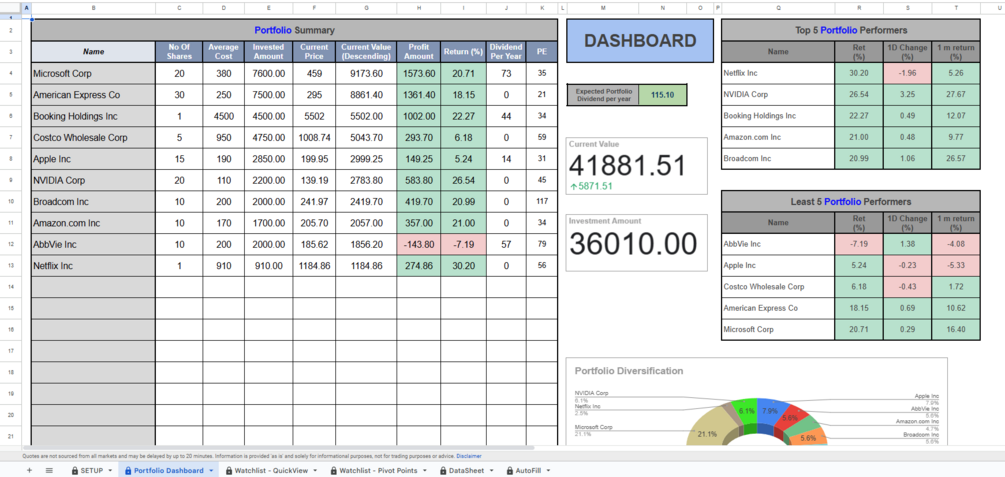
Task: Open AutoFill tab dropdown arrow
Action: (548, 471)
